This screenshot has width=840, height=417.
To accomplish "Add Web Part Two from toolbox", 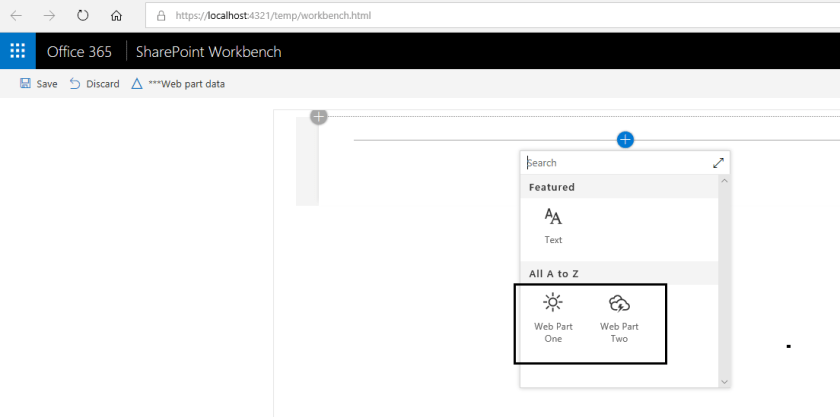I will pyautogui.click(x=619, y=318).
